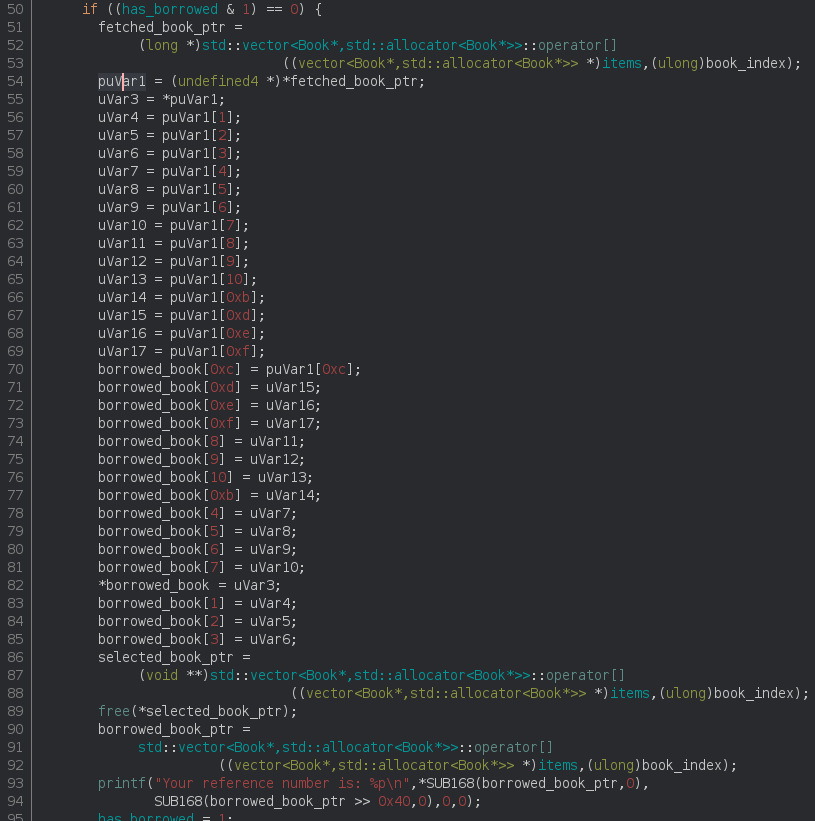This screenshot has width=815, height=821.
Task: Click free call on line 89
Action: (114, 711)
